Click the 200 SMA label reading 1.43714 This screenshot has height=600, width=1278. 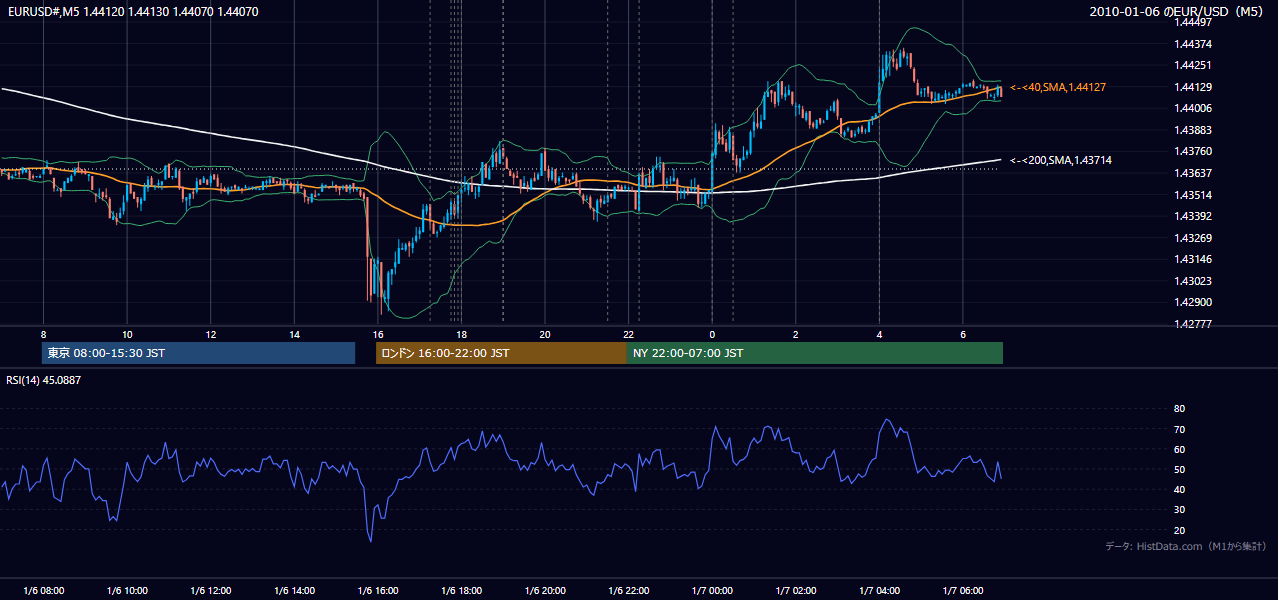[x=1061, y=160]
